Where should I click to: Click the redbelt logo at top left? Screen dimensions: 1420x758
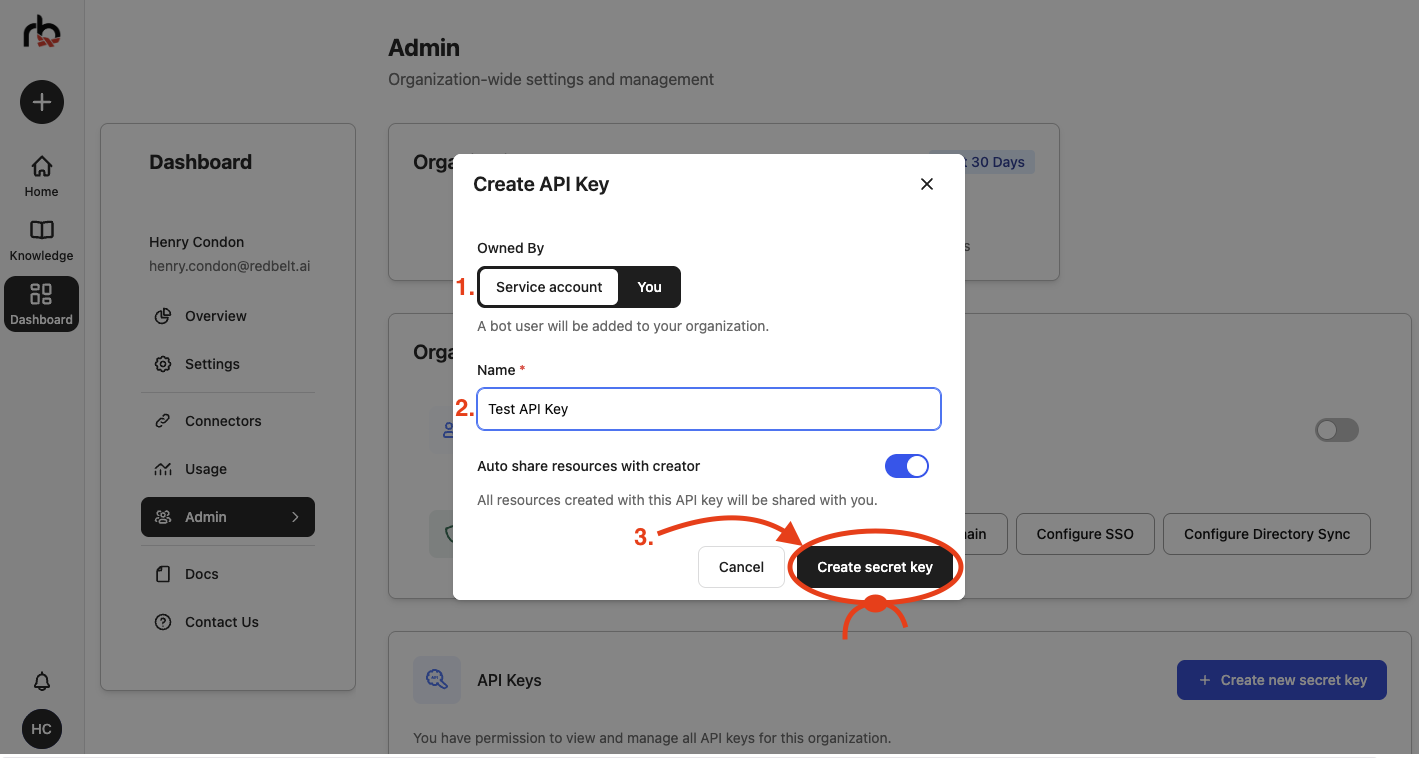tap(41, 31)
